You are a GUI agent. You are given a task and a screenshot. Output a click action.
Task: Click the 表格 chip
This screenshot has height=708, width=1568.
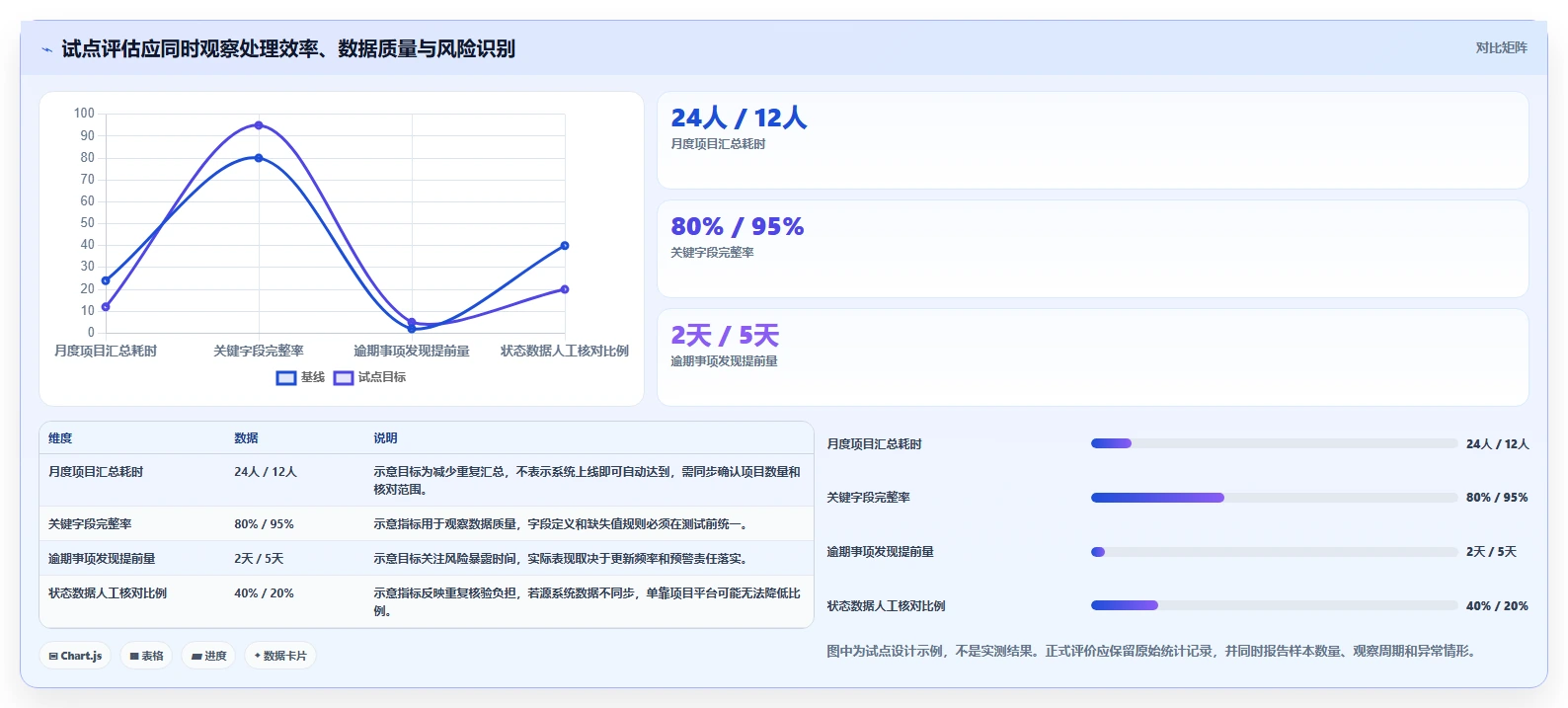[x=147, y=656]
